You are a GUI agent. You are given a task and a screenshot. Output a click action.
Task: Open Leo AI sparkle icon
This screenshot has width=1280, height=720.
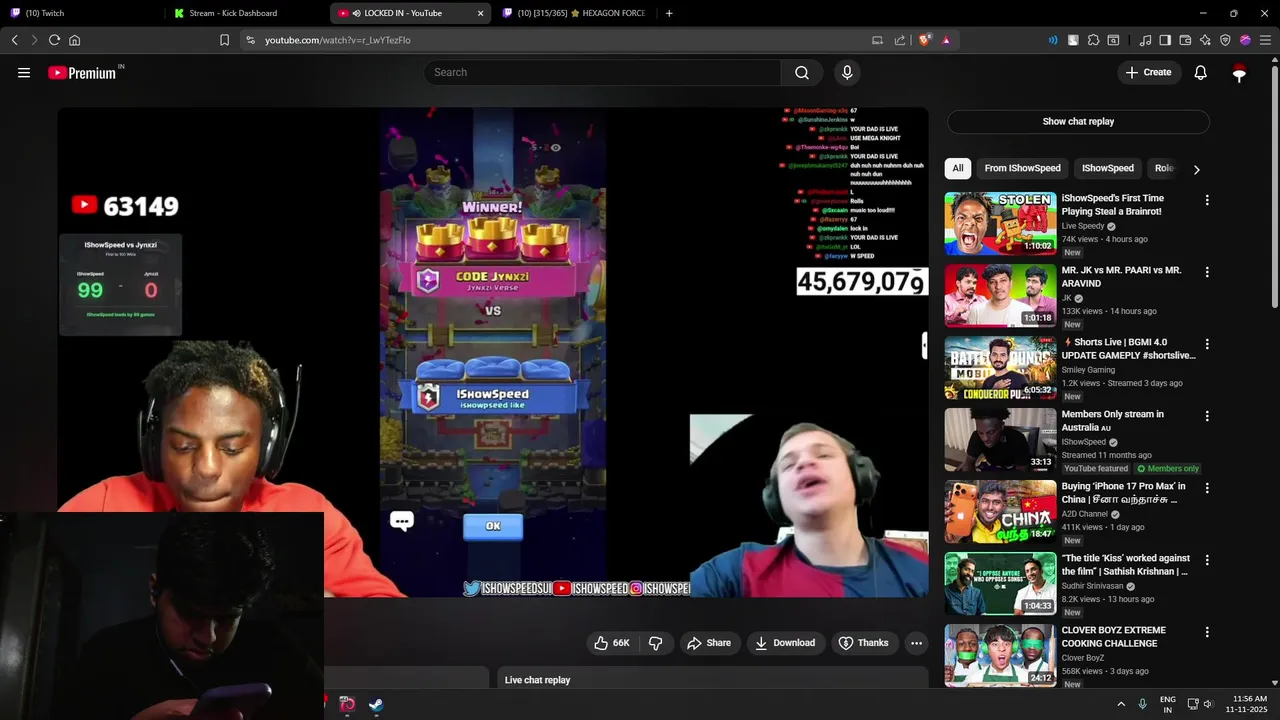point(1205,40)
